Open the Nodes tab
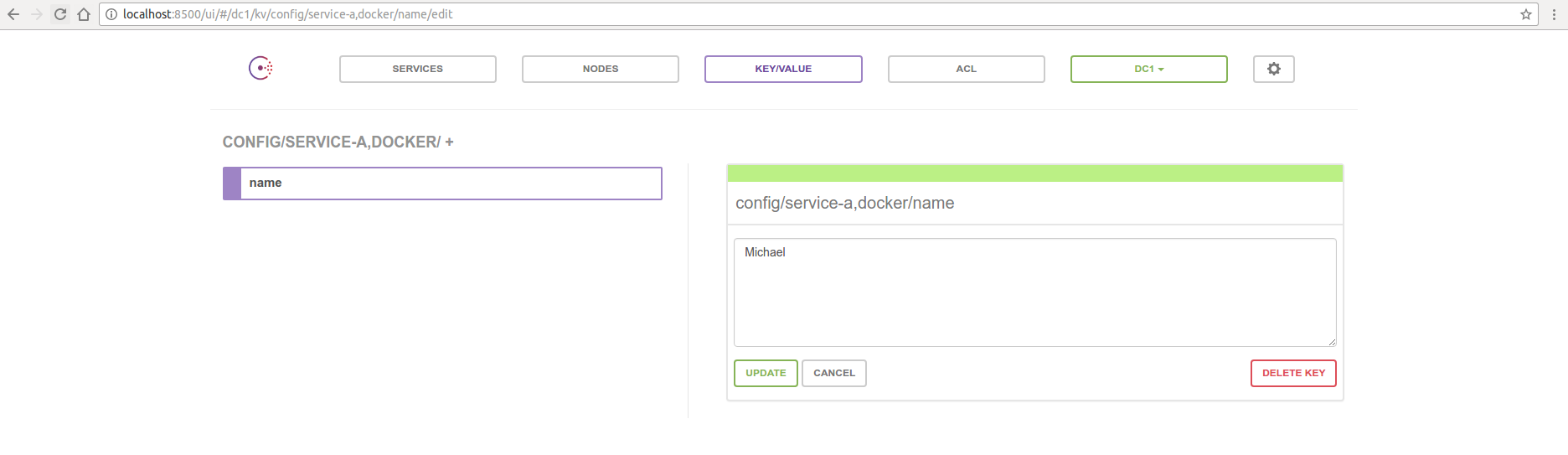Screen dimensions: 1568x455 click(600, 69)
